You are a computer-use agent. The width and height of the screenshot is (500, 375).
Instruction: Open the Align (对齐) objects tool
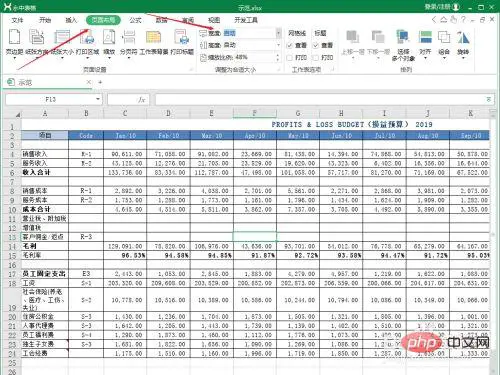(x=425, y=44)
